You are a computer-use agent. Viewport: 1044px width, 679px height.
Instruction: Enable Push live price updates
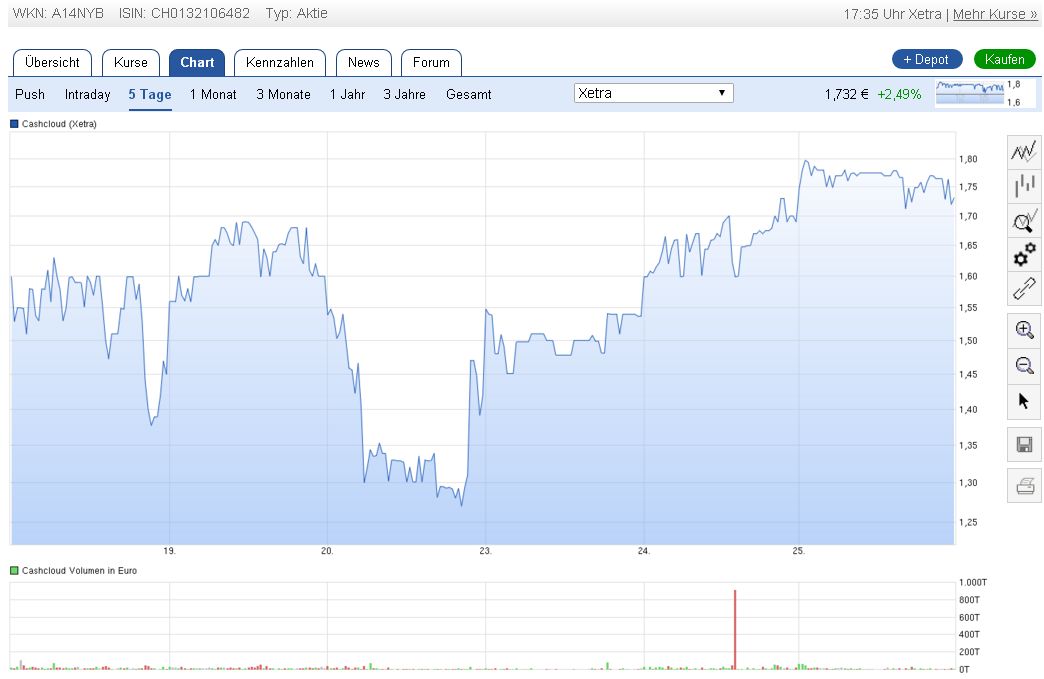coord(30,95)
